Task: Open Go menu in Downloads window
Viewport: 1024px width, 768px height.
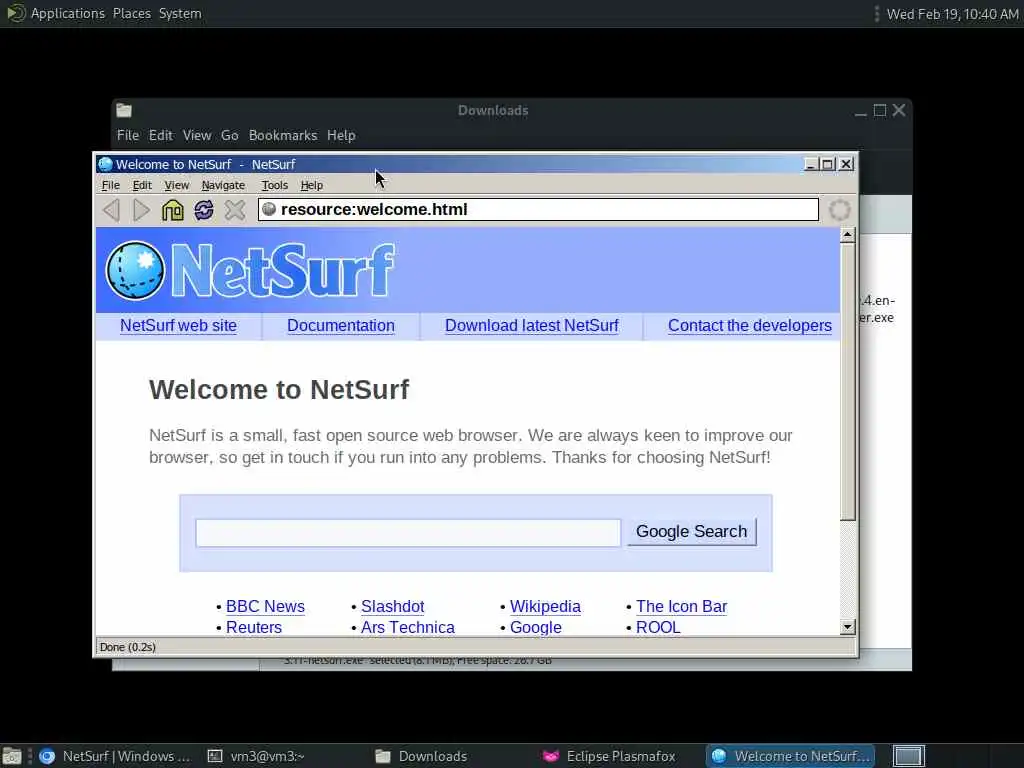Action: click(229, 135)
